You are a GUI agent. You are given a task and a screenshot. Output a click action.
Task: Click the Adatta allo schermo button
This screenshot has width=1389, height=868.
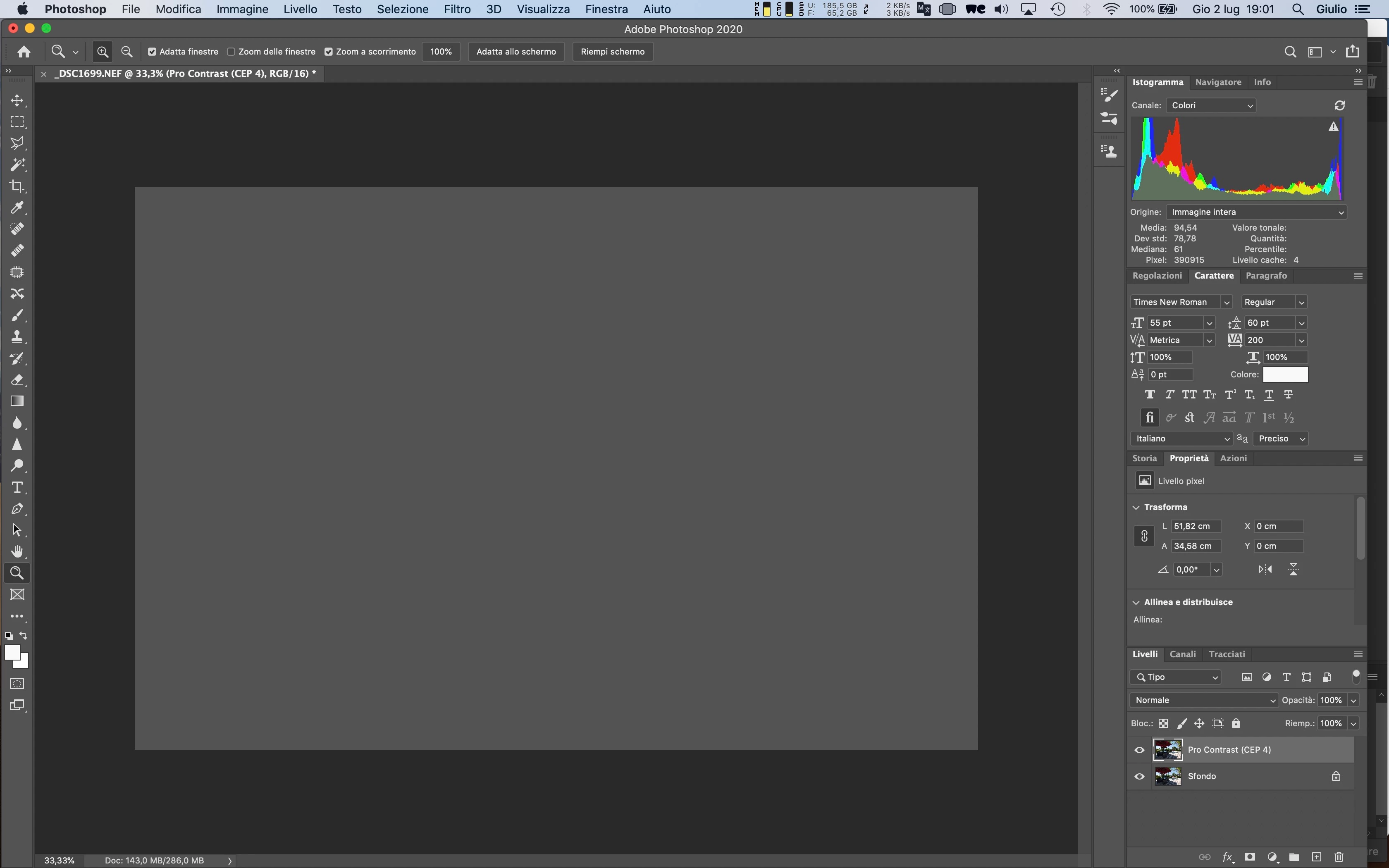point(516,52)
